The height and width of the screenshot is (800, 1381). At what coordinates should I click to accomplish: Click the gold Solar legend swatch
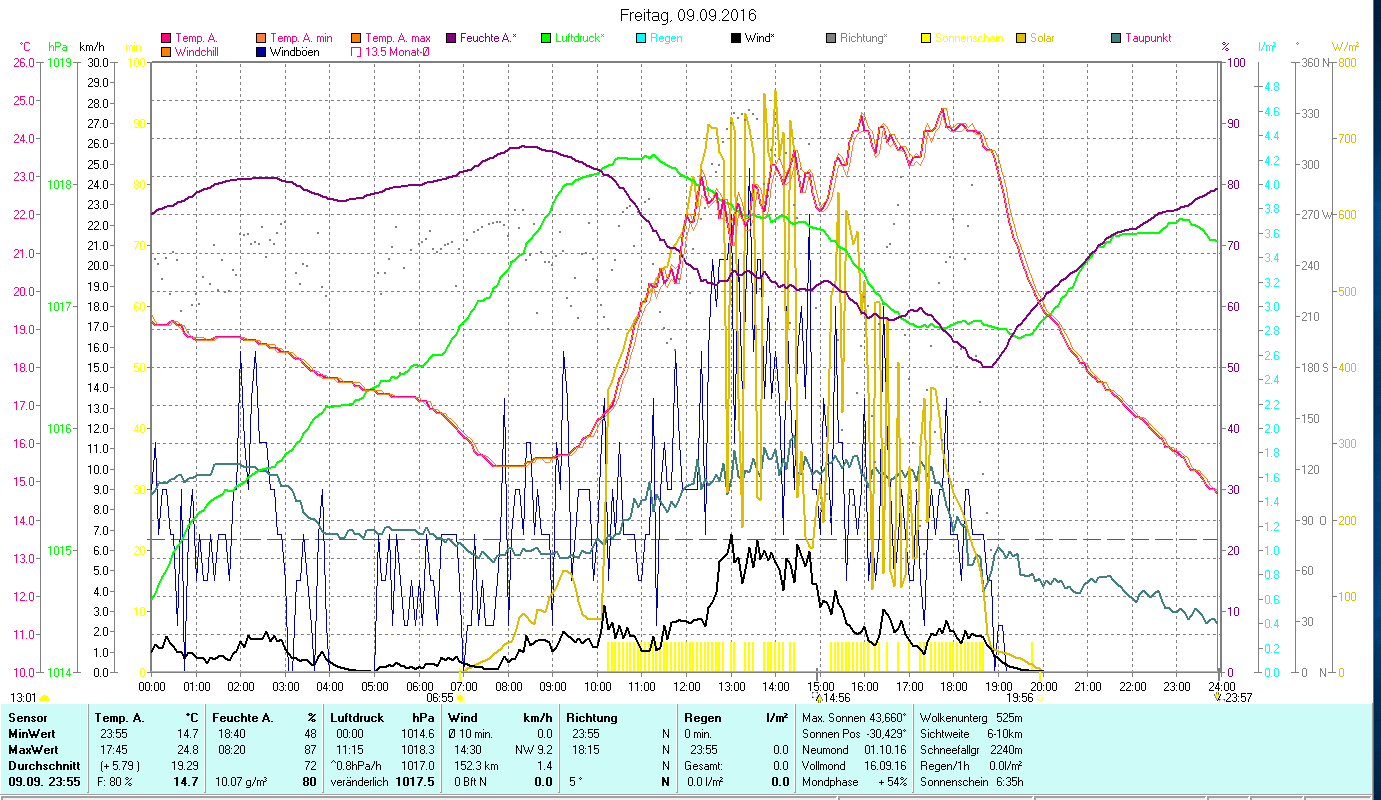pos(1021,38)
